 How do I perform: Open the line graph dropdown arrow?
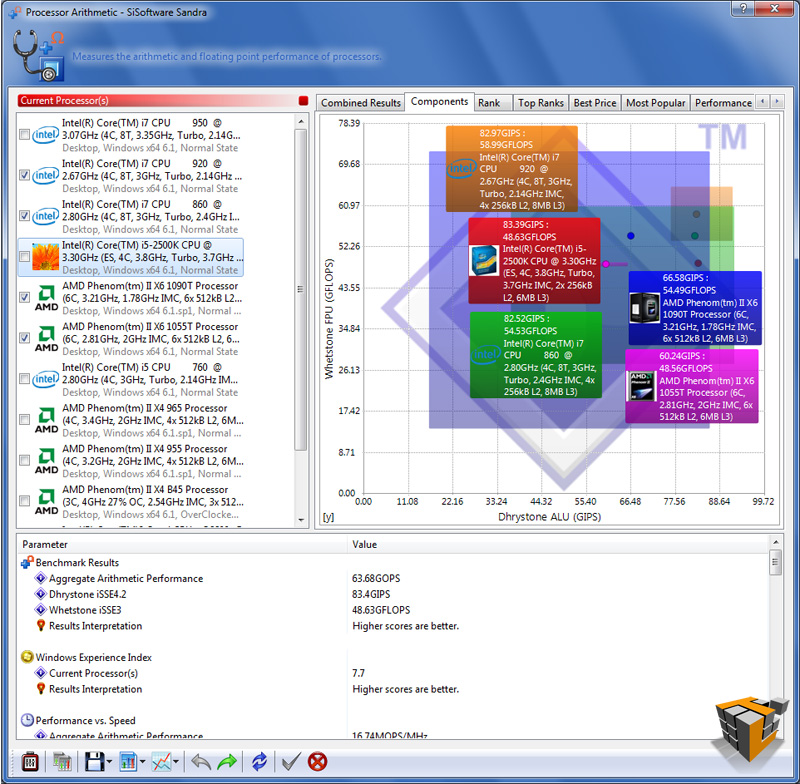coord(176,762)
